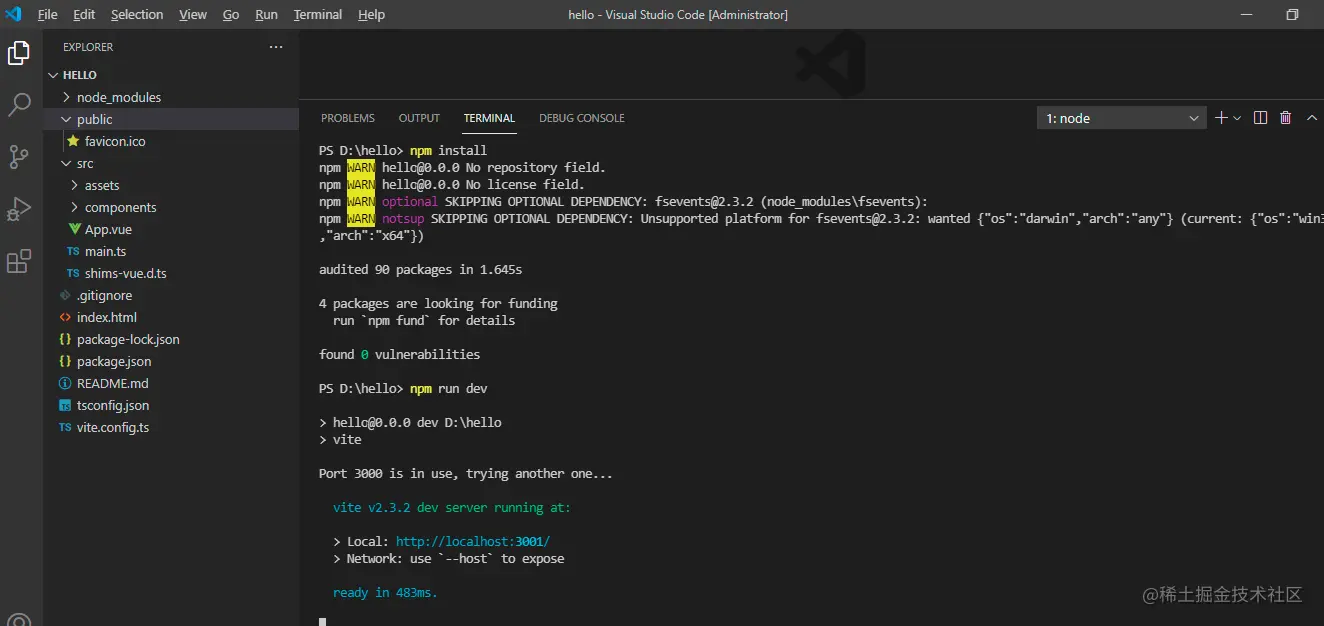1324x626 pixels.
Task: Expand the node_modules folder
Action: [x=172, y=97]
